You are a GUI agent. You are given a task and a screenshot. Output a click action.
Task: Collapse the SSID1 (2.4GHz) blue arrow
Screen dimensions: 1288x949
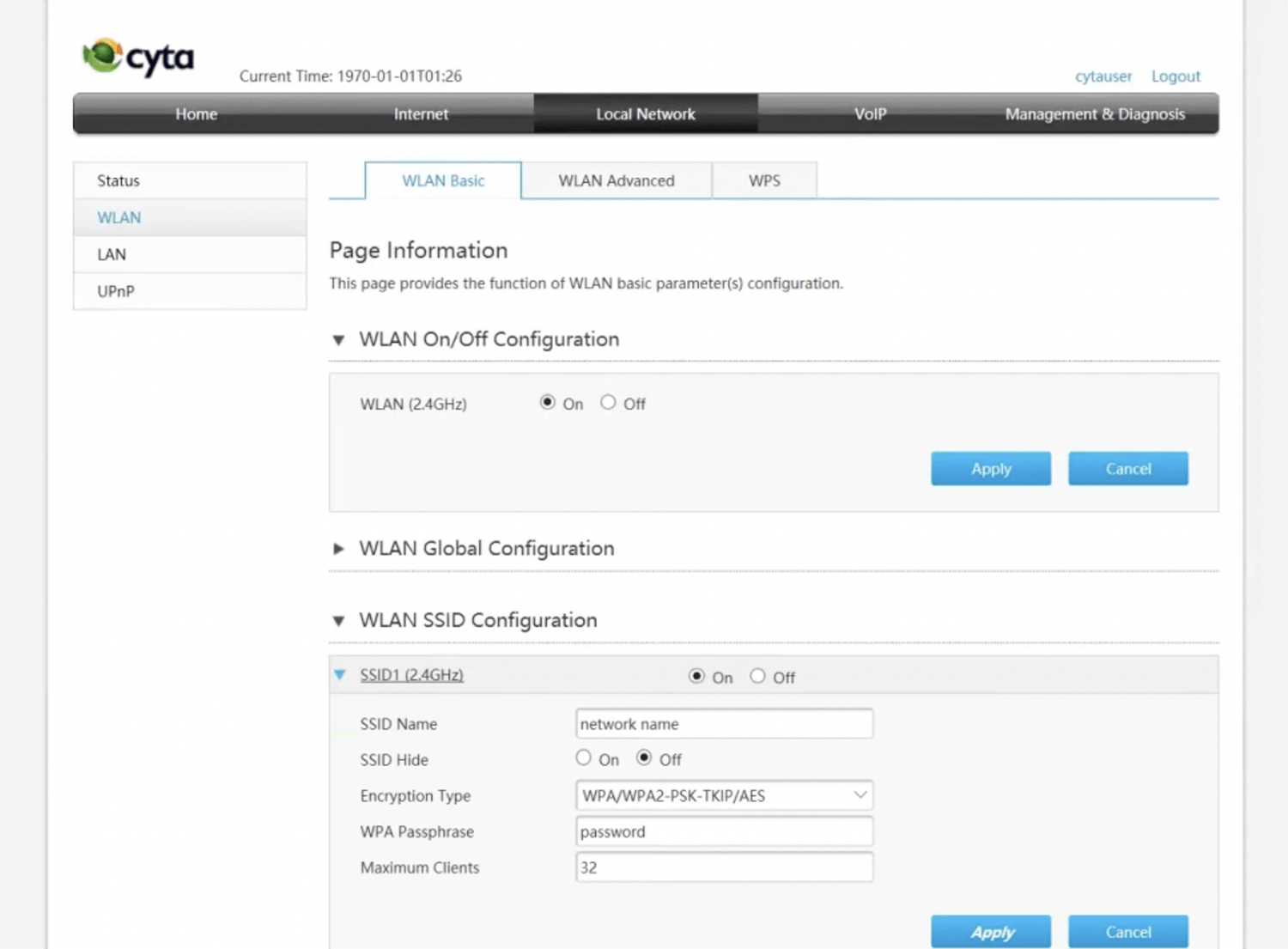340,675
